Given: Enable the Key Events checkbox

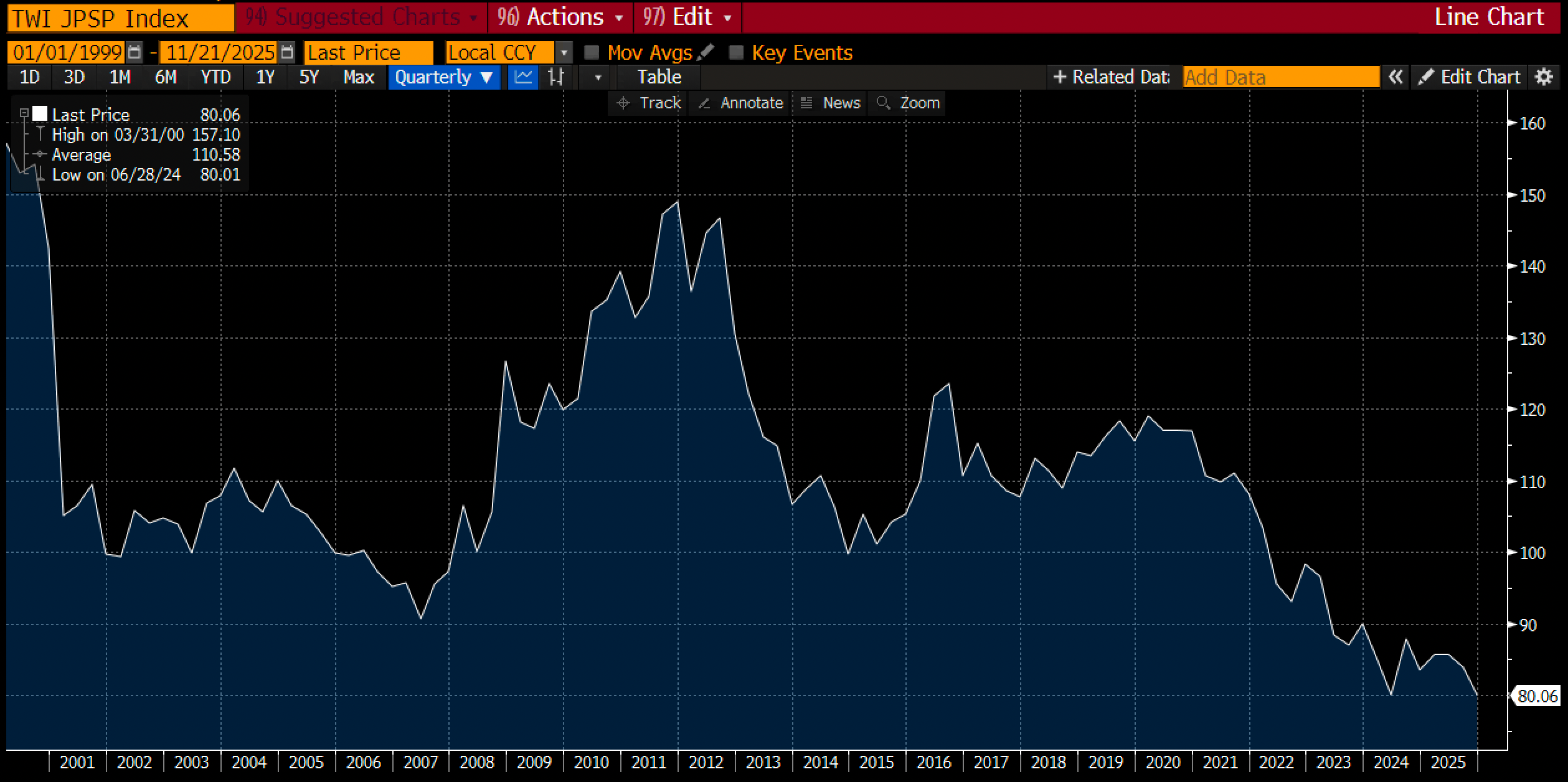Looking at the screenshot, I should pos(736,52).
